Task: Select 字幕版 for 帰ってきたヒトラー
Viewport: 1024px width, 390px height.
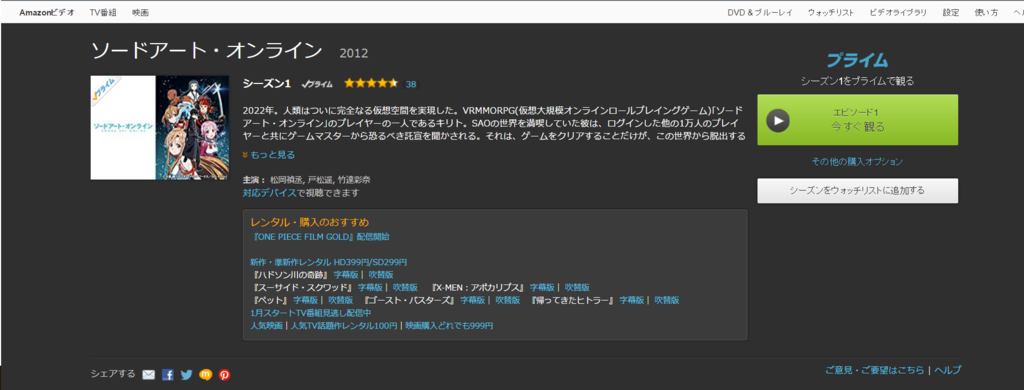Action: [x=632, y=300]
